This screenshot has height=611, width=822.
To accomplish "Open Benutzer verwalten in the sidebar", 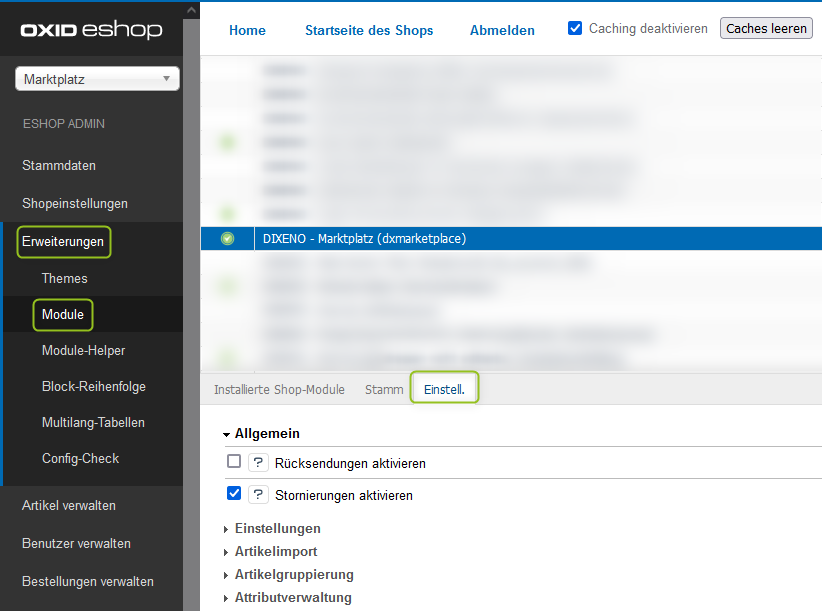I will click(77, 543).
